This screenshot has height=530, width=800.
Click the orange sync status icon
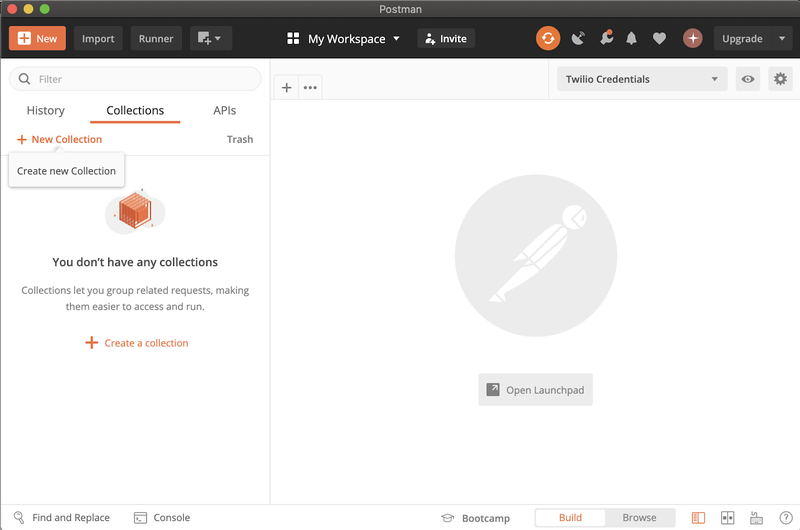[547, 38]
